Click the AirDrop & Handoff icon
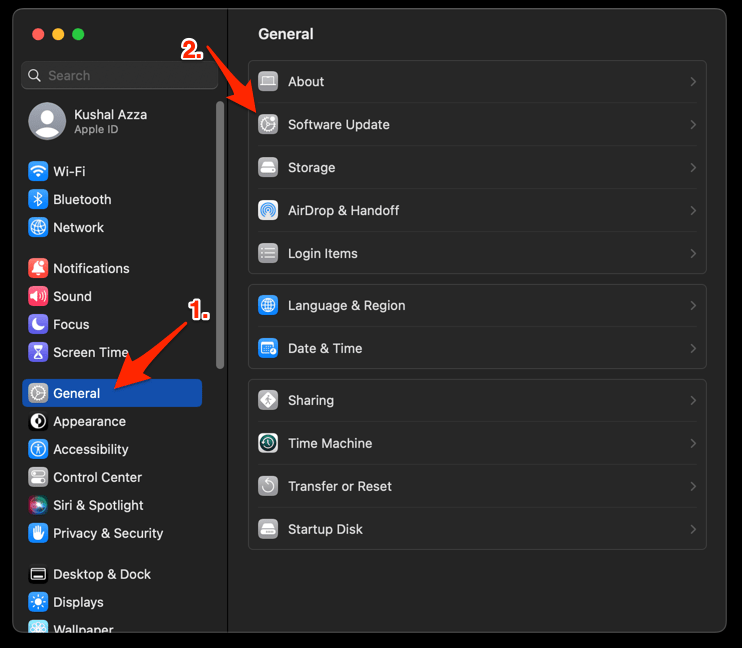742x648 pixels. click(268, 211)
